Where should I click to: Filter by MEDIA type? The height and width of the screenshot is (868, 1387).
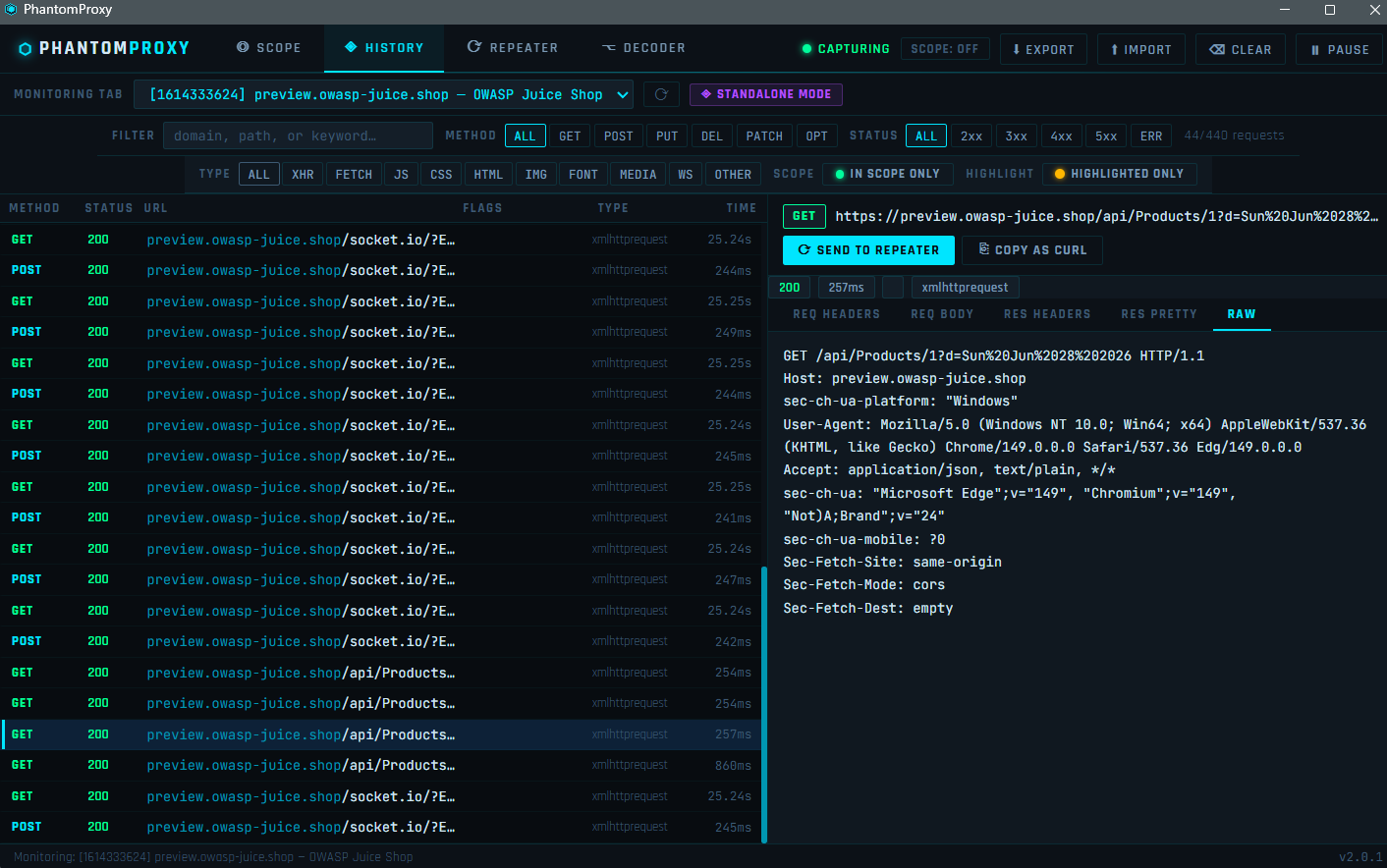pos(638,174)
